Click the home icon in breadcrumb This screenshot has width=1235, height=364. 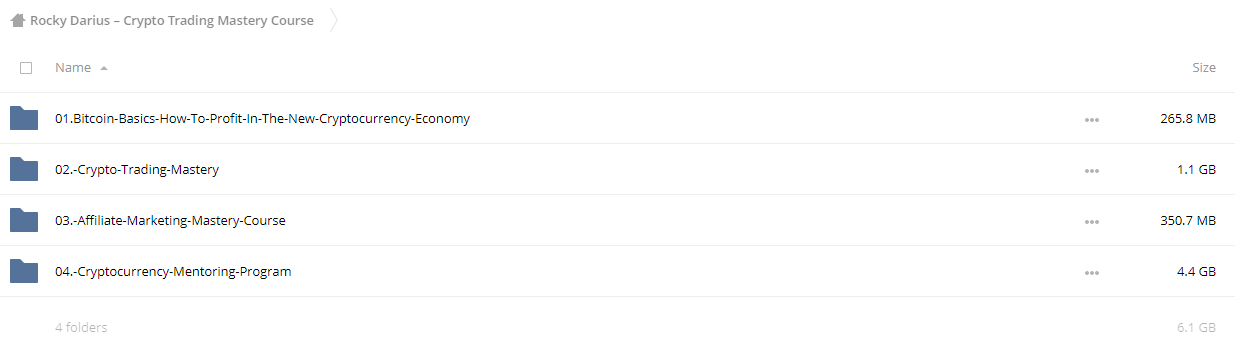tap(17, 20)
